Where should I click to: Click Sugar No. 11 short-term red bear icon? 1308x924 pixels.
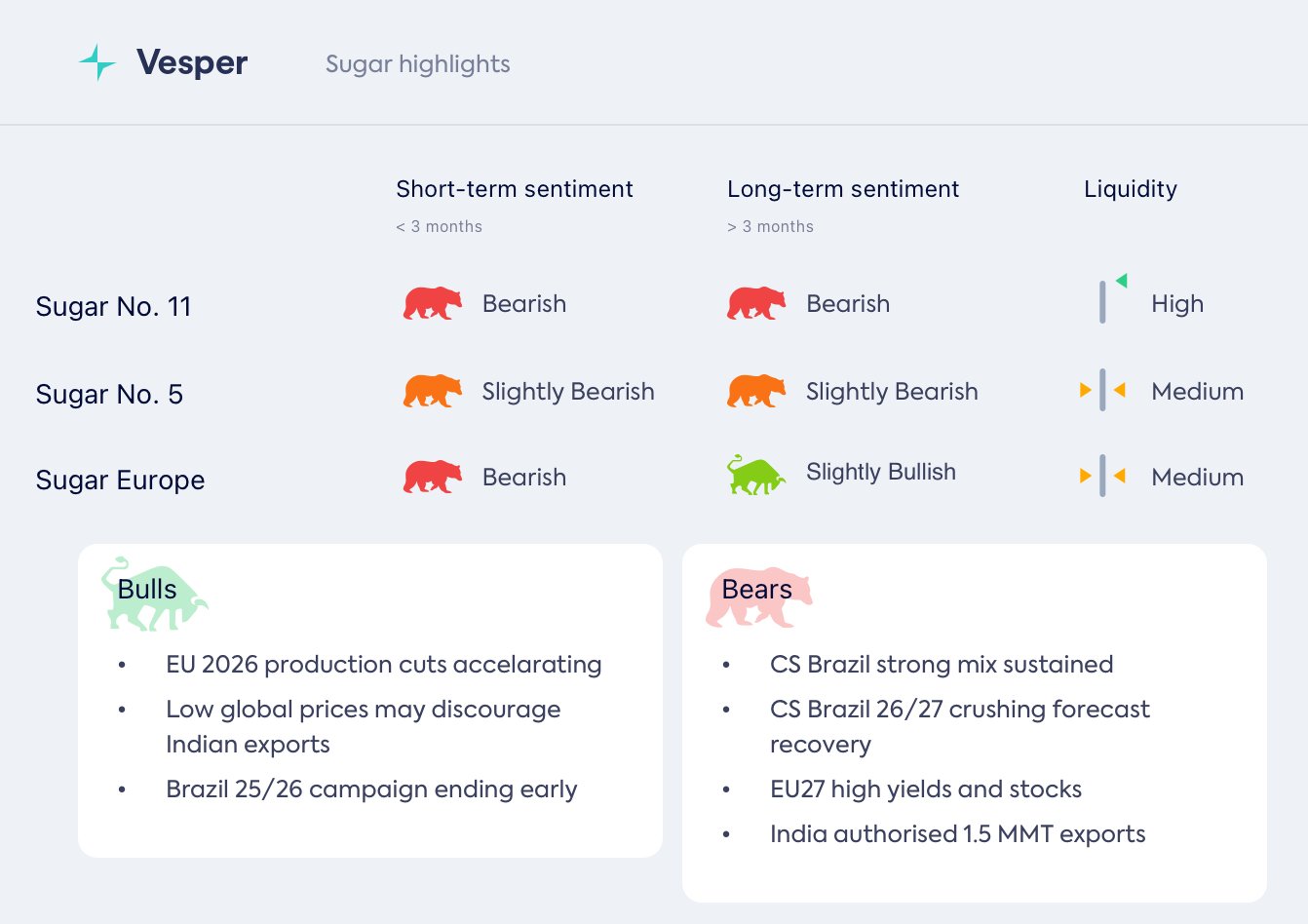coord(432,303)
